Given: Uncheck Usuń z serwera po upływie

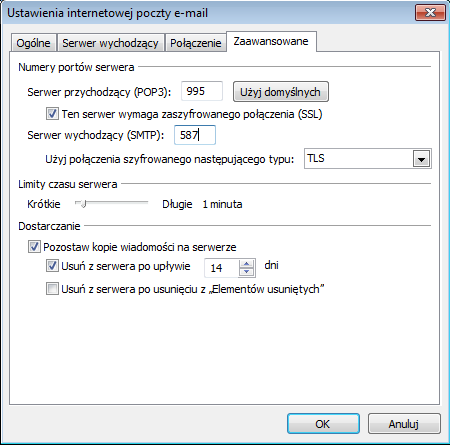Looking at the screenshot, I should pos(52,266).
